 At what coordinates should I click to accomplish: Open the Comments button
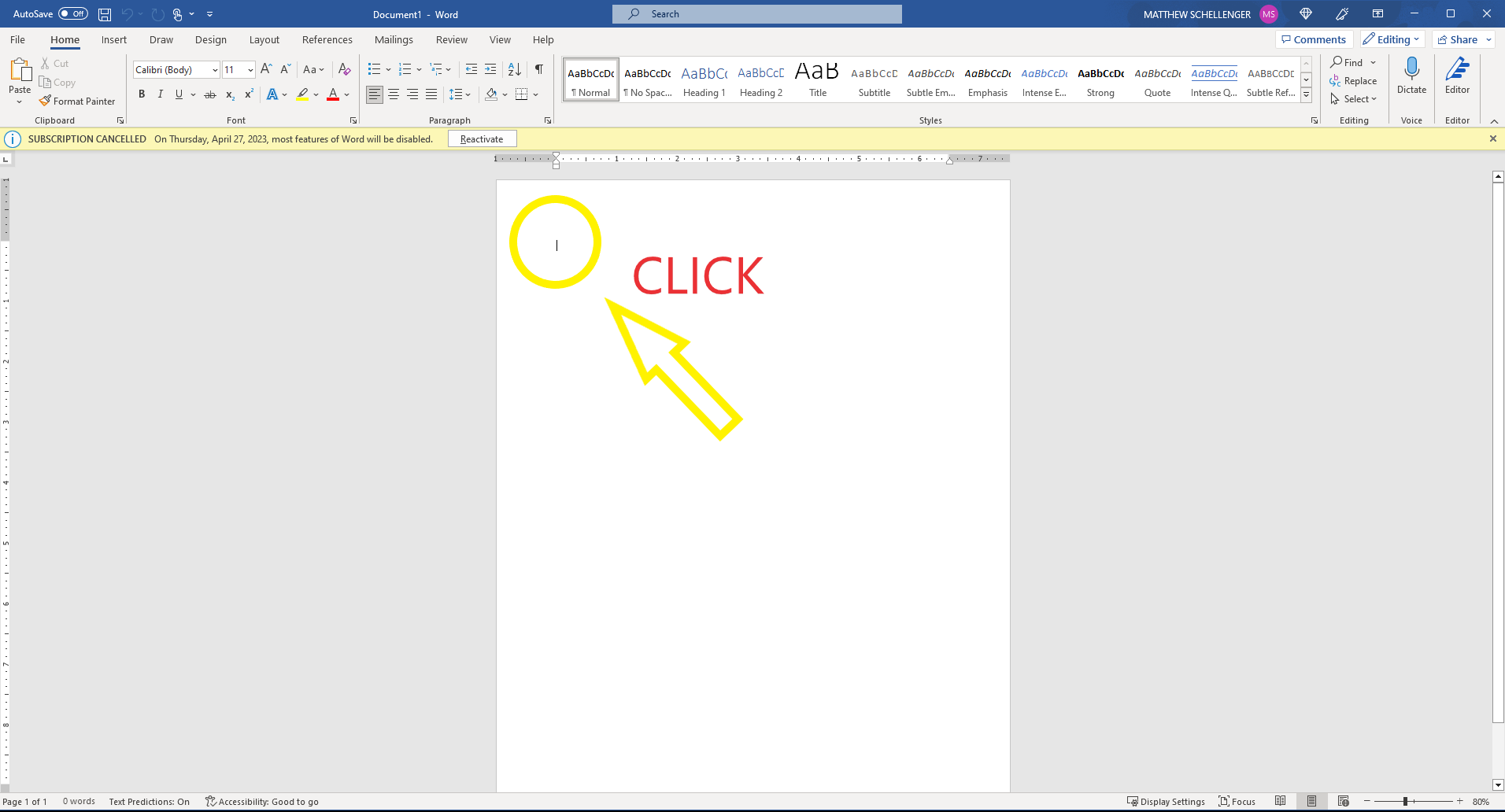coord(1313,39)
